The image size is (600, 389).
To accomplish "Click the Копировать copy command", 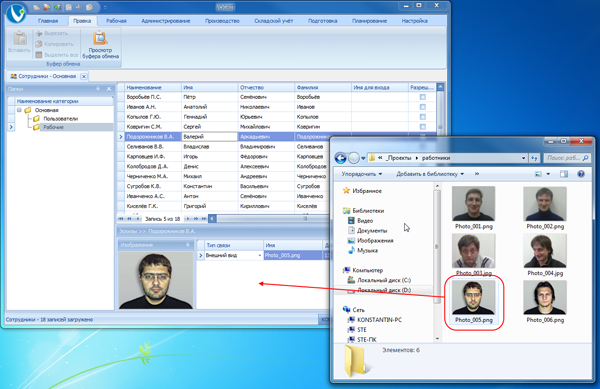I will click(54, 44).
